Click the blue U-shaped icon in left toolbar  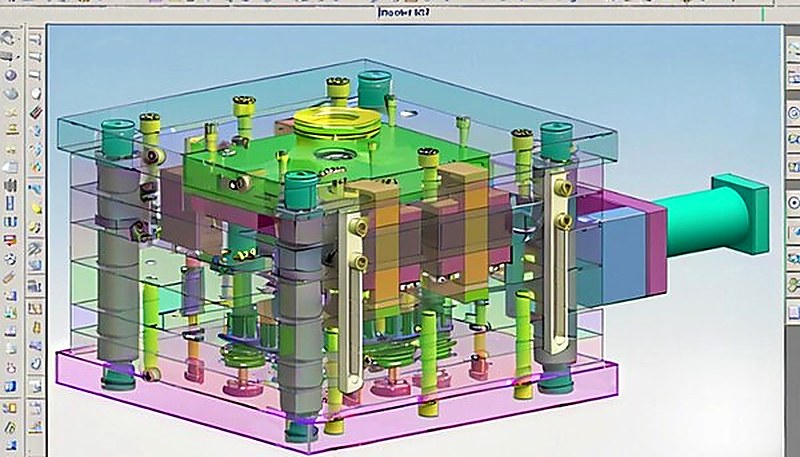[x=11, y=220]
